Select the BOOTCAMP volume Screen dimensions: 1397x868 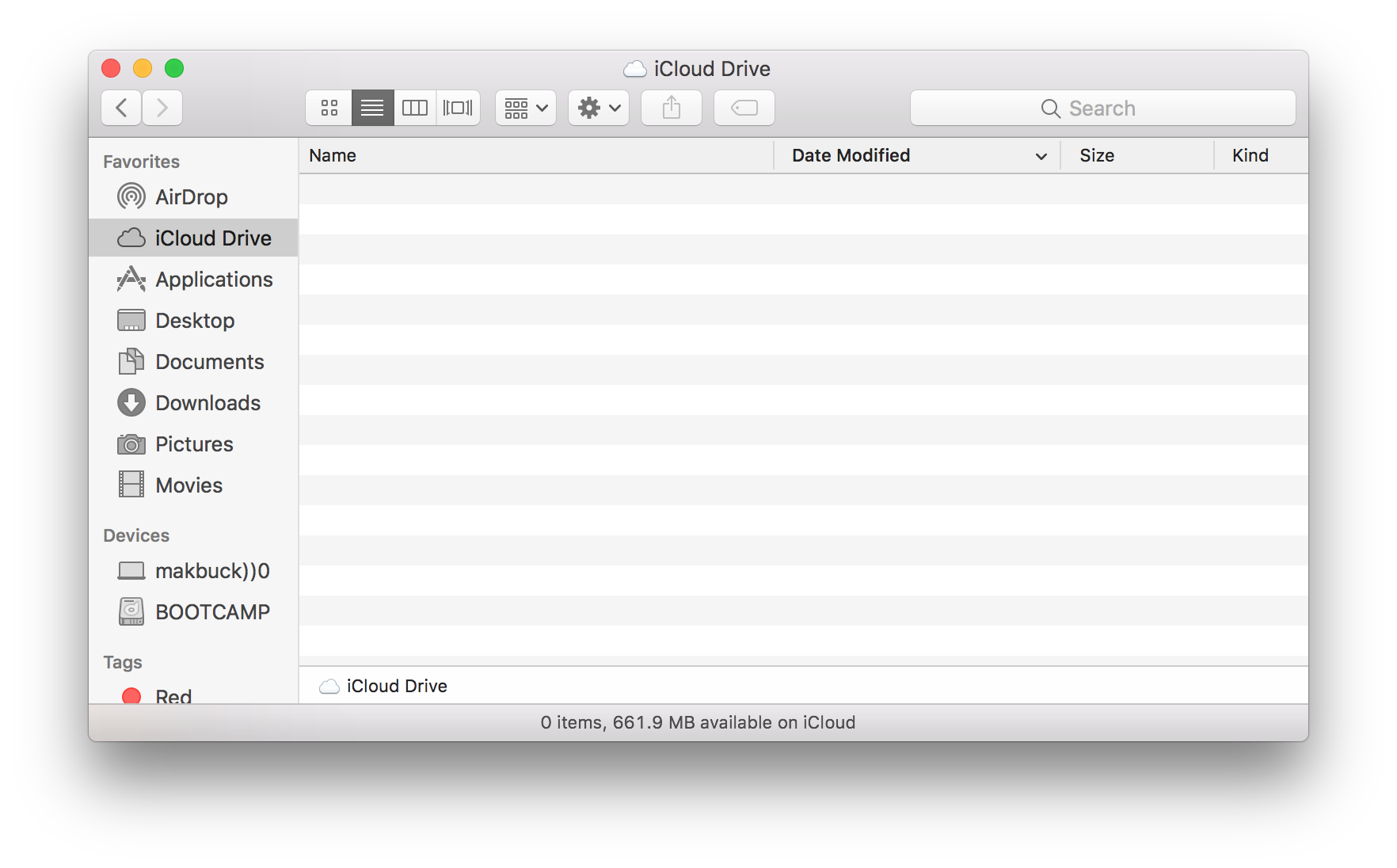pos(193,612)
